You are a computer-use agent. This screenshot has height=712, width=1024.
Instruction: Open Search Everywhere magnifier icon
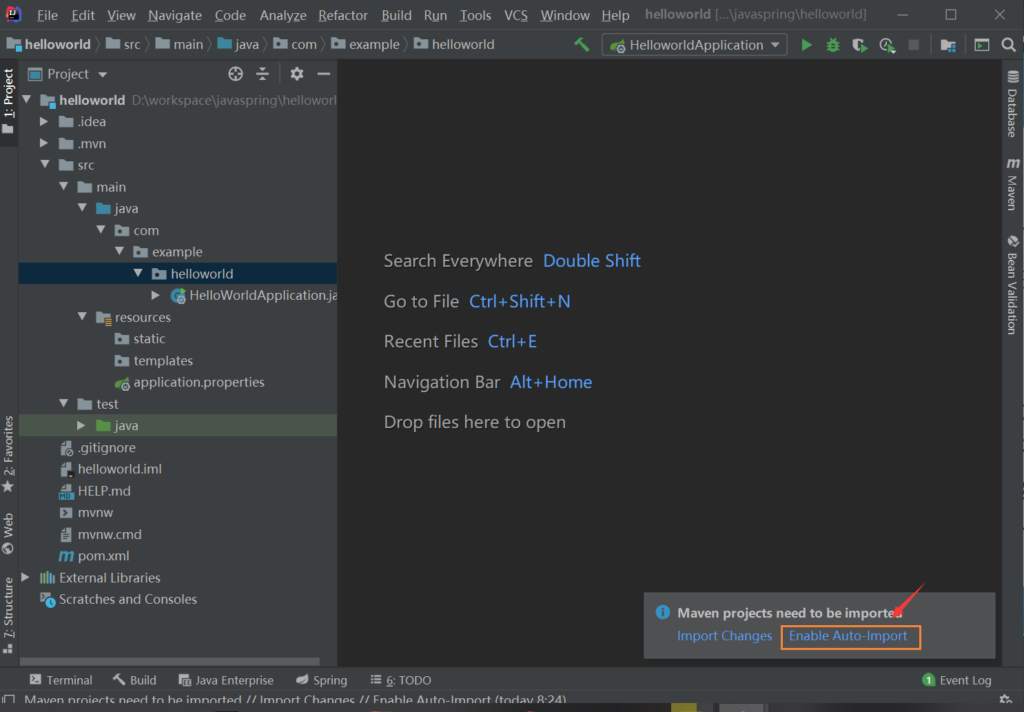[1008, 44]
